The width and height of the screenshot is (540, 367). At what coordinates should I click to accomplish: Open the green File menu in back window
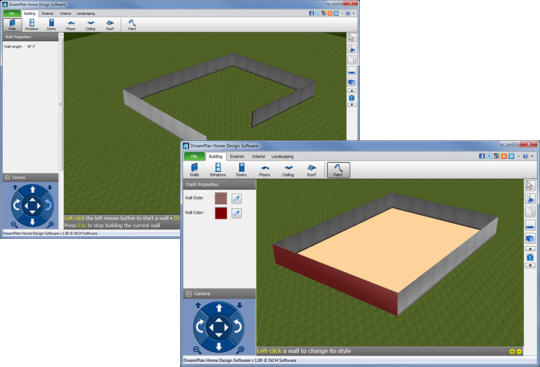click(12, 13)
